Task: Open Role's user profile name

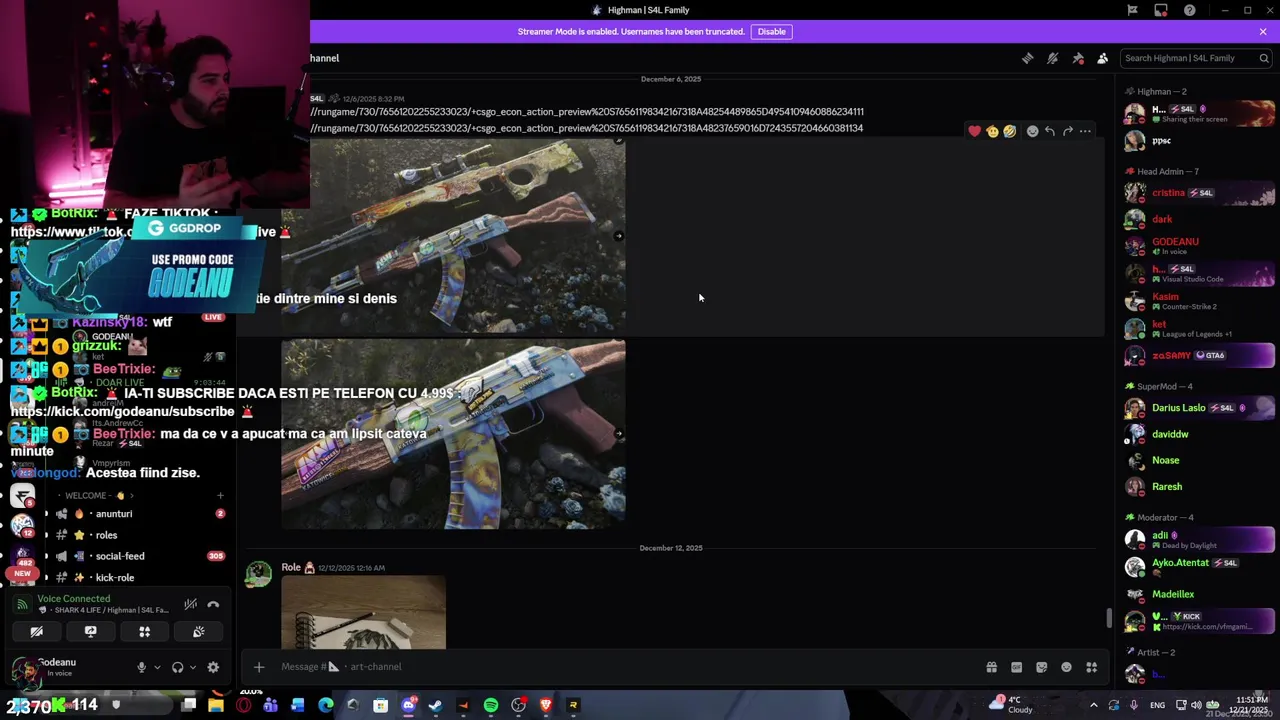Action: pos(291,567)
